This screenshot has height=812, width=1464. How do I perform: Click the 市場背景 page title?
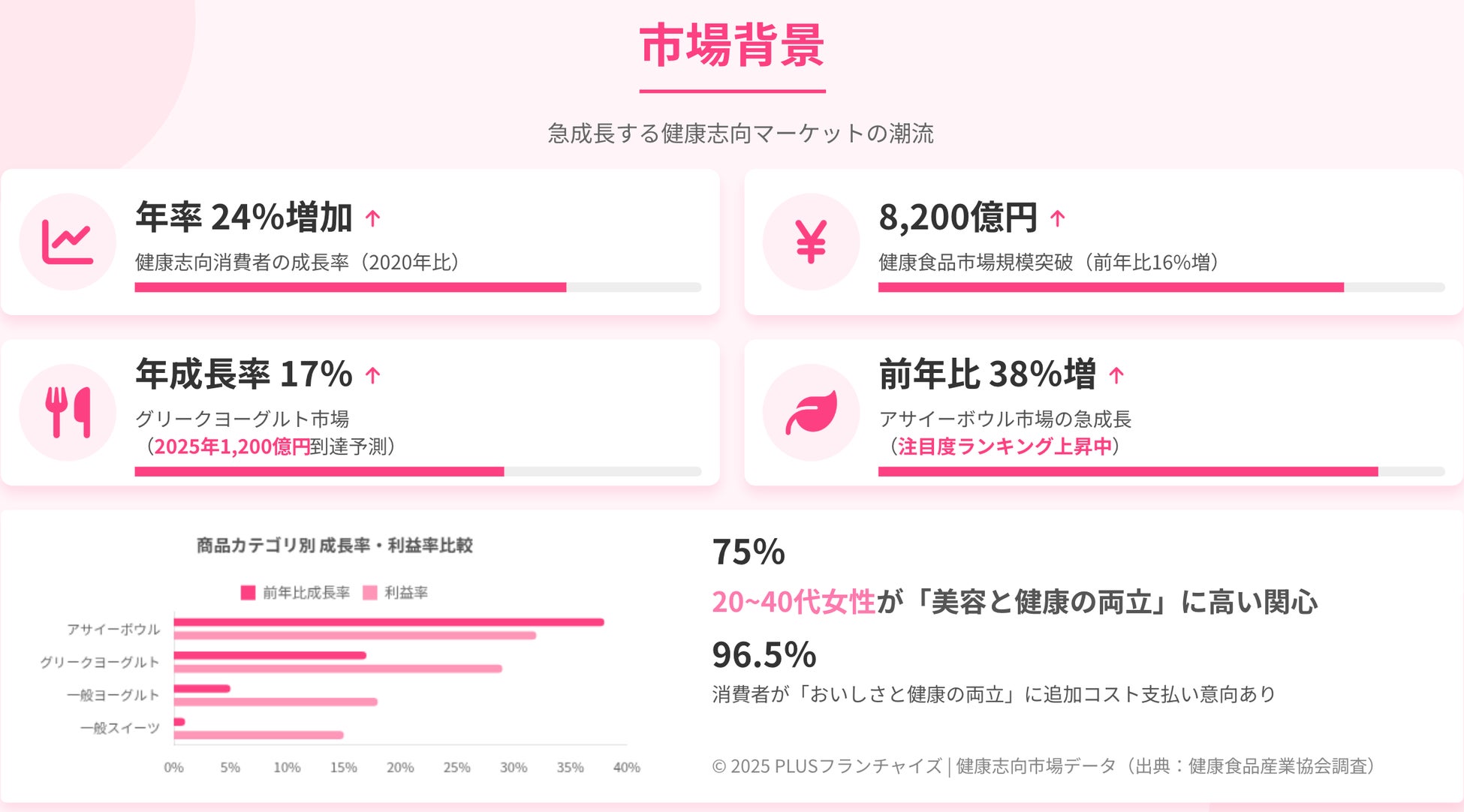tap(732, 46)
